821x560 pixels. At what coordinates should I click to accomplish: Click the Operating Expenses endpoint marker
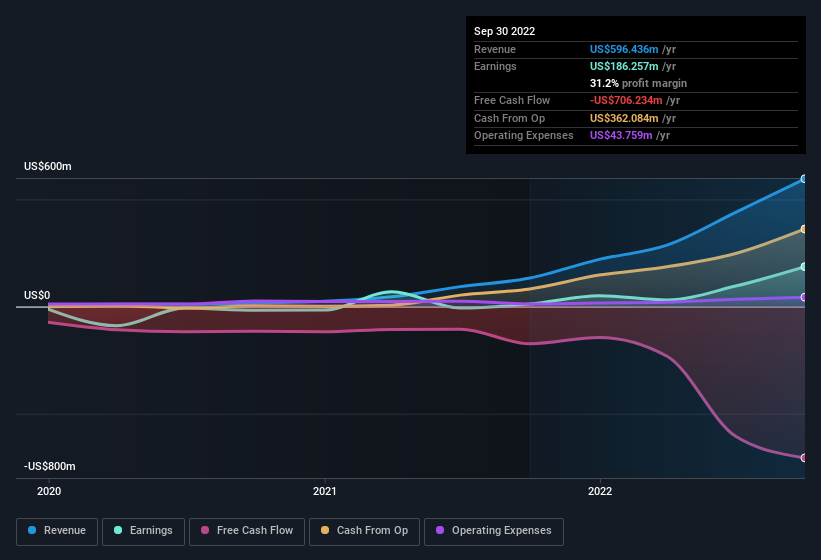click(803, 297)
